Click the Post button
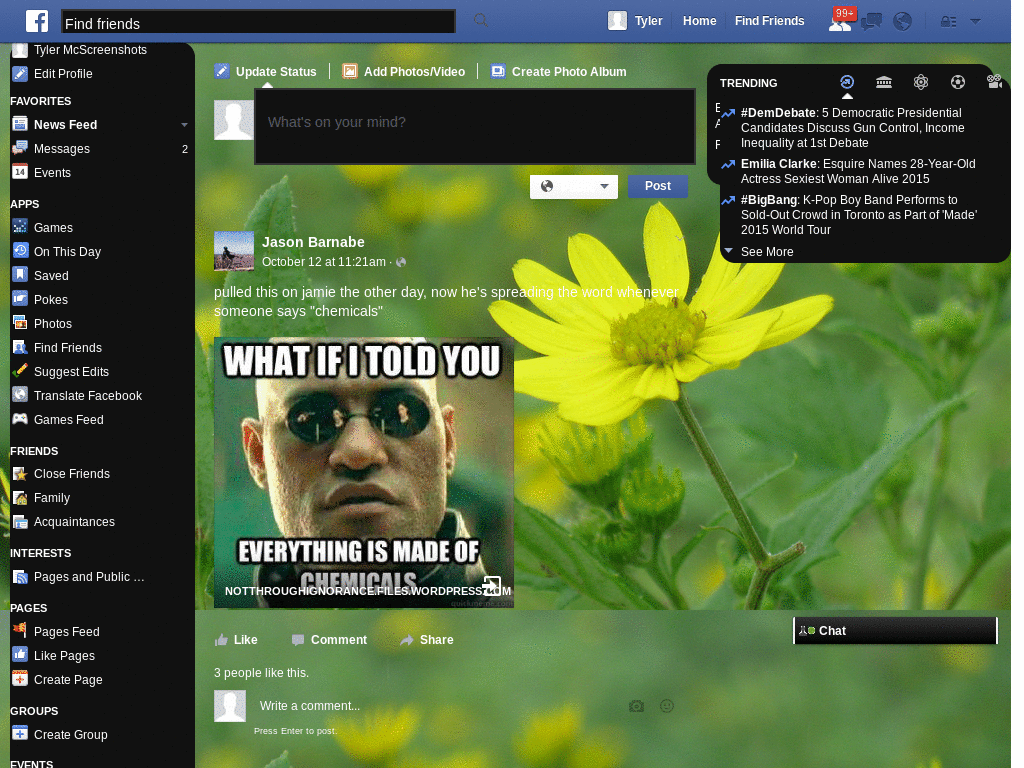This screenshot has height=768, width=1024. pyautogui.click(x=658, y=186)
